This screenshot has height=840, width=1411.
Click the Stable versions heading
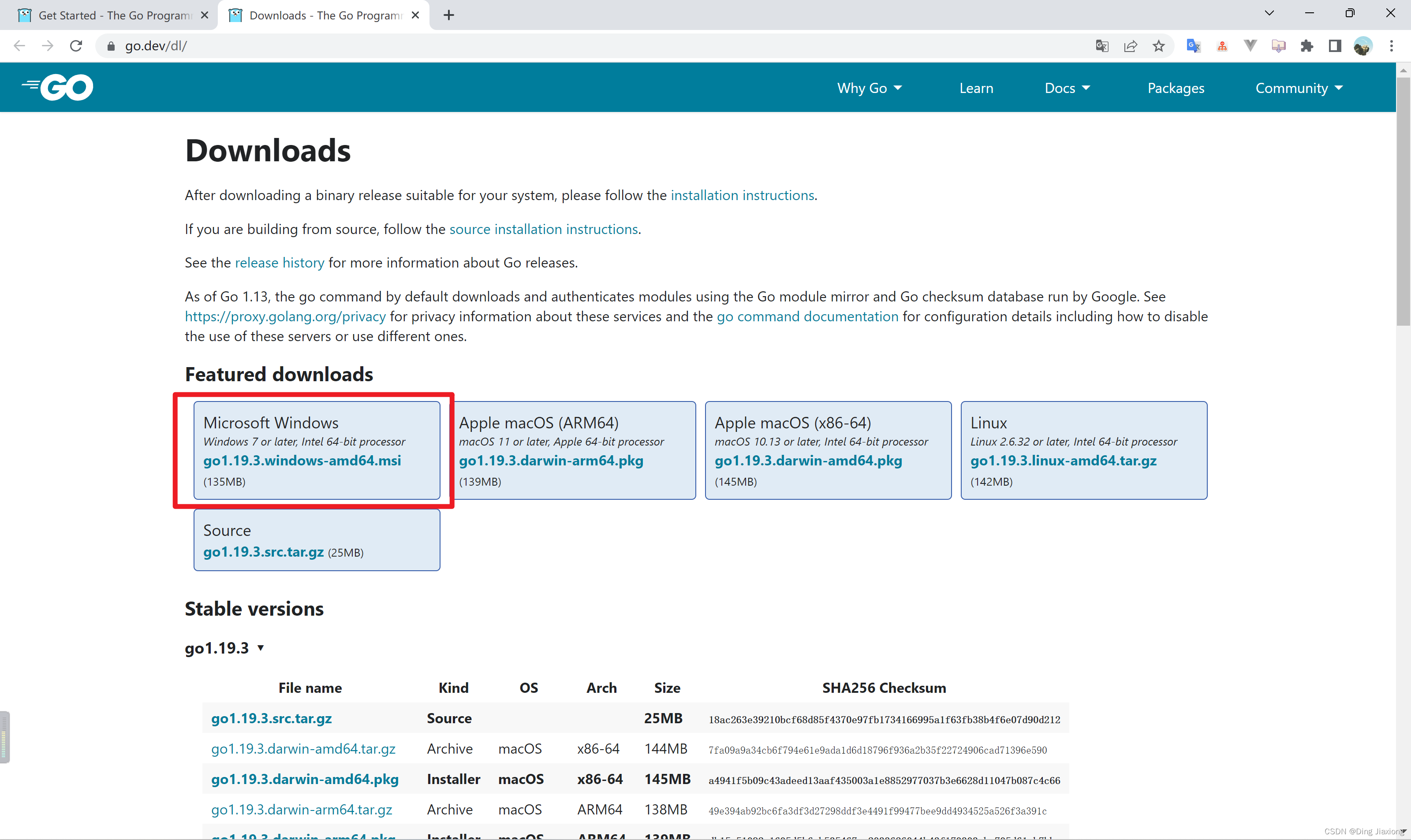254,609
